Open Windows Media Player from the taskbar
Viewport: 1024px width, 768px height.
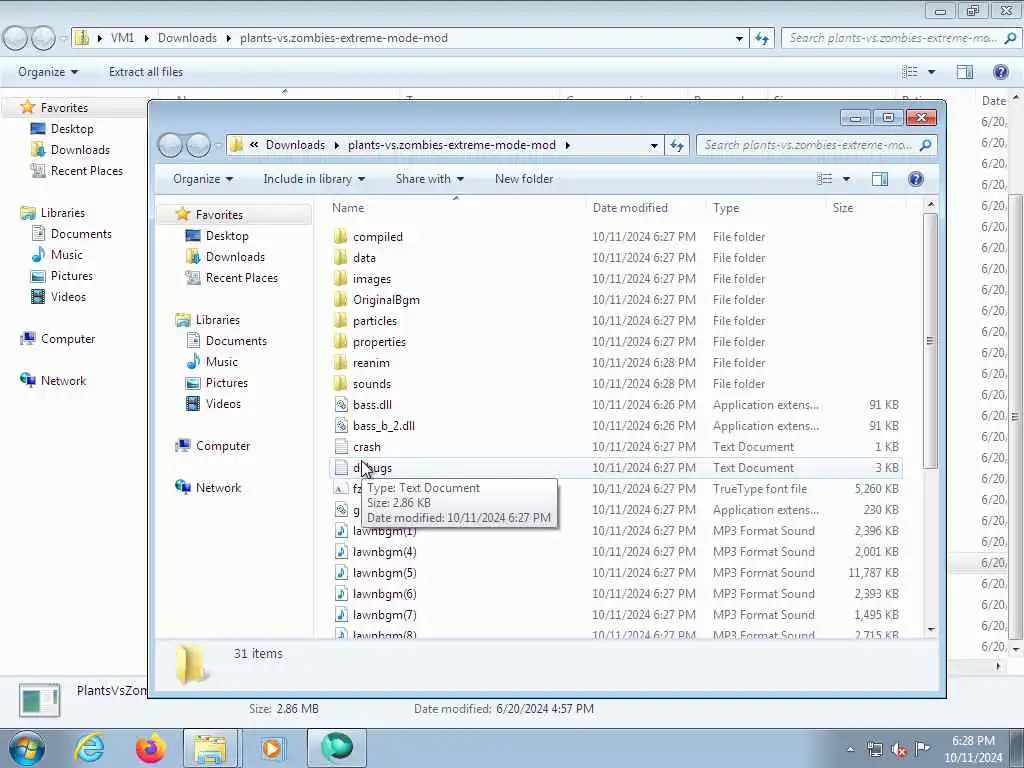click(272, 748)
